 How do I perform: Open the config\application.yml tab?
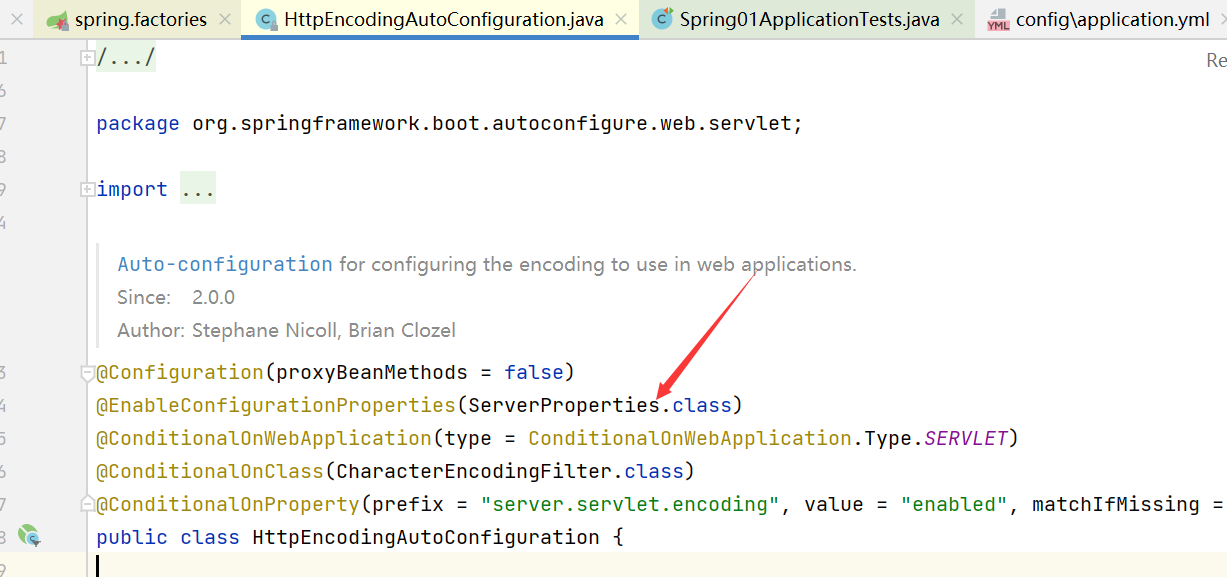click(x=1112, y=20)
